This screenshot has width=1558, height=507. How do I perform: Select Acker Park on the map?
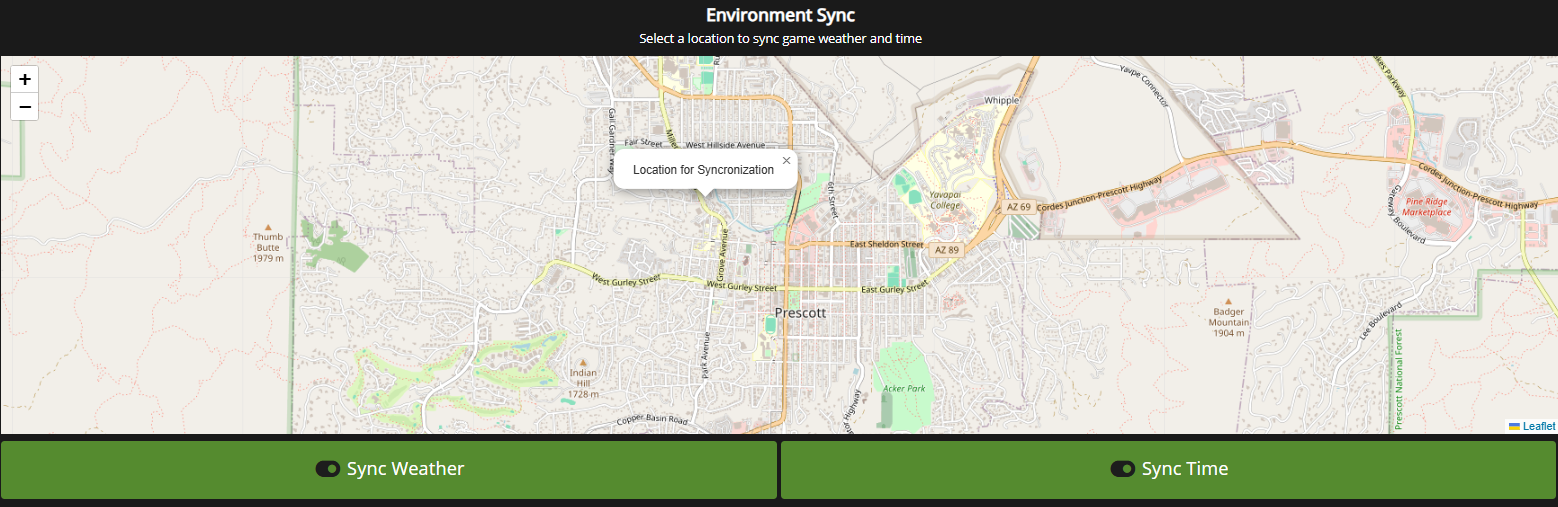904,387
